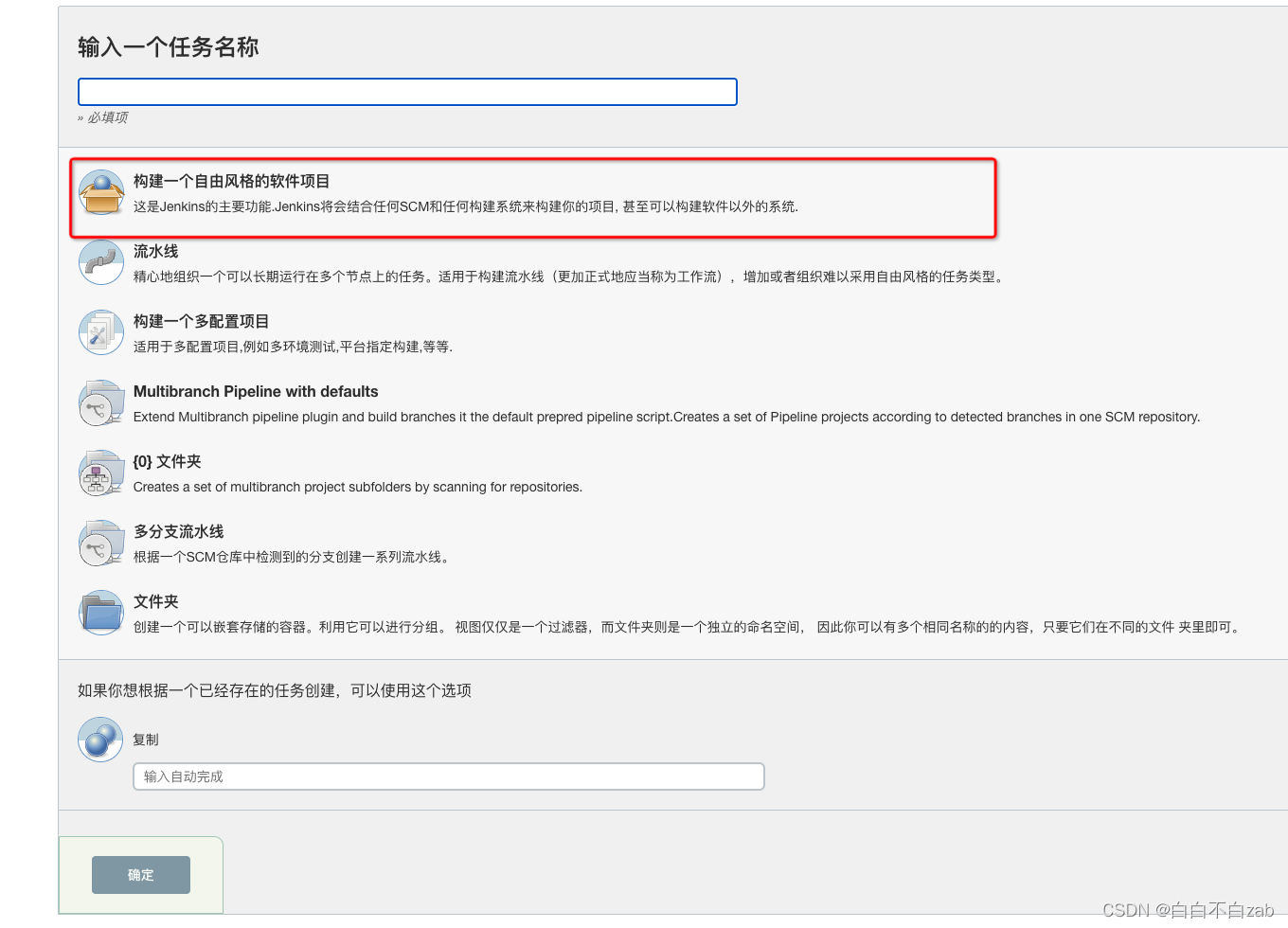Focus the task name input field
This screenshot has height=928, width=1288.
(x=407, y=92)
